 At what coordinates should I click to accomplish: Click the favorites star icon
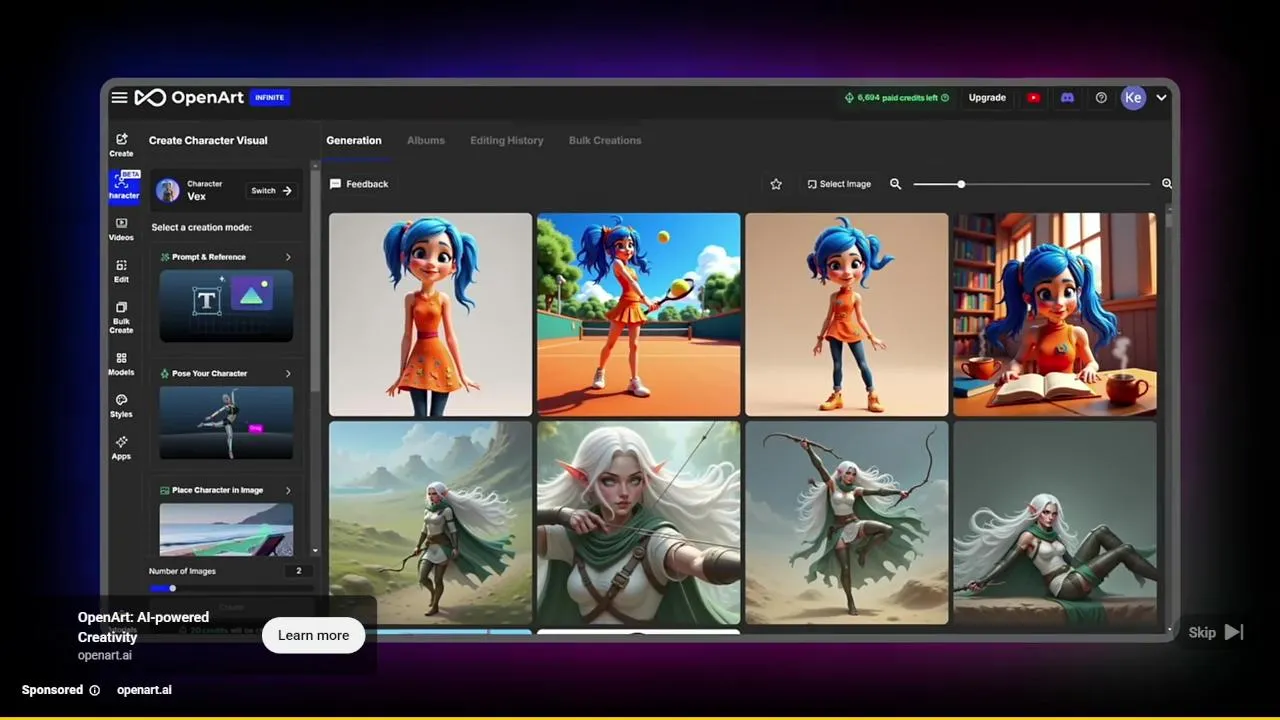(776, 184)
